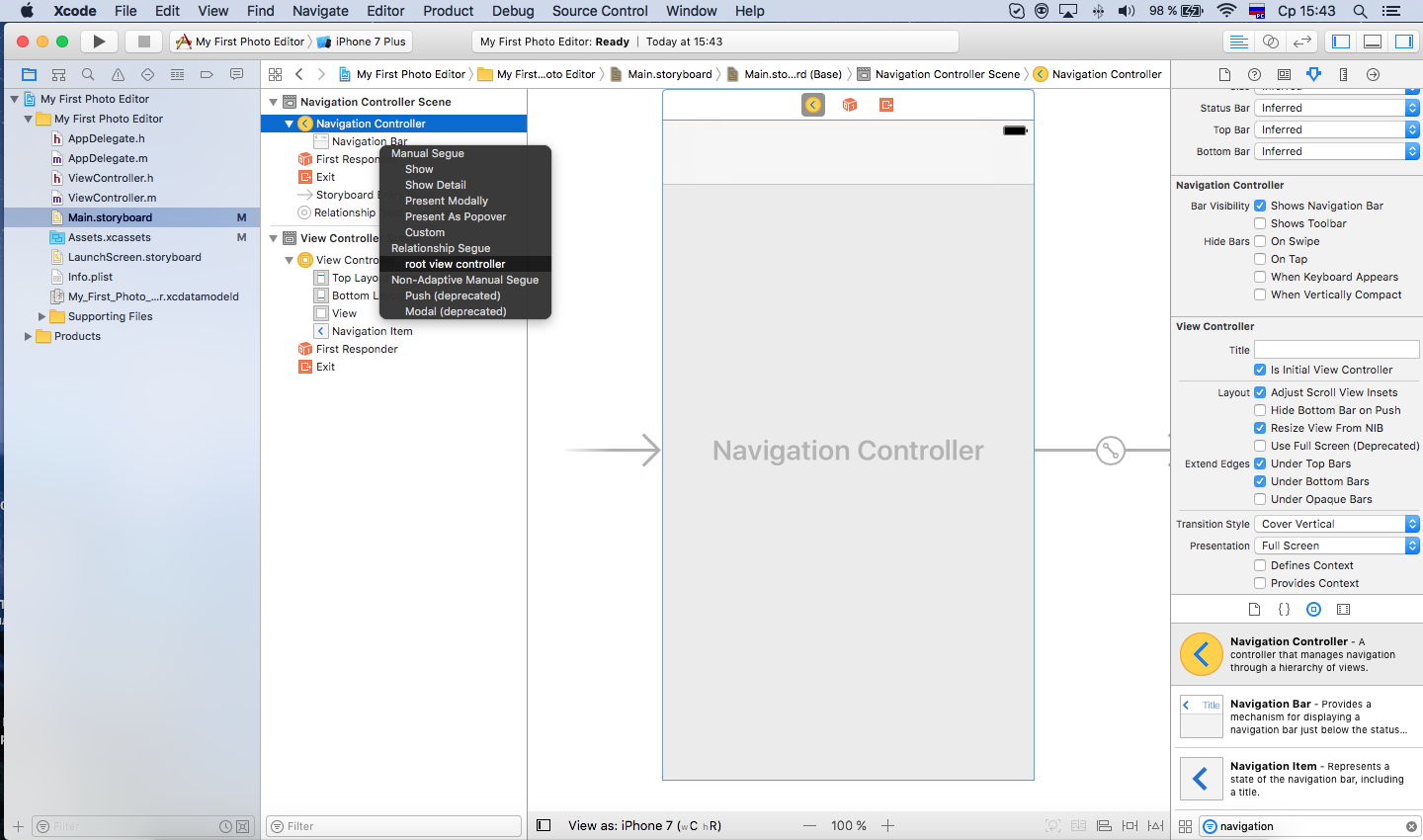This screenshot has width=1423, height=840.
Task: Open the Debug navigator
Action: (177, 74)
